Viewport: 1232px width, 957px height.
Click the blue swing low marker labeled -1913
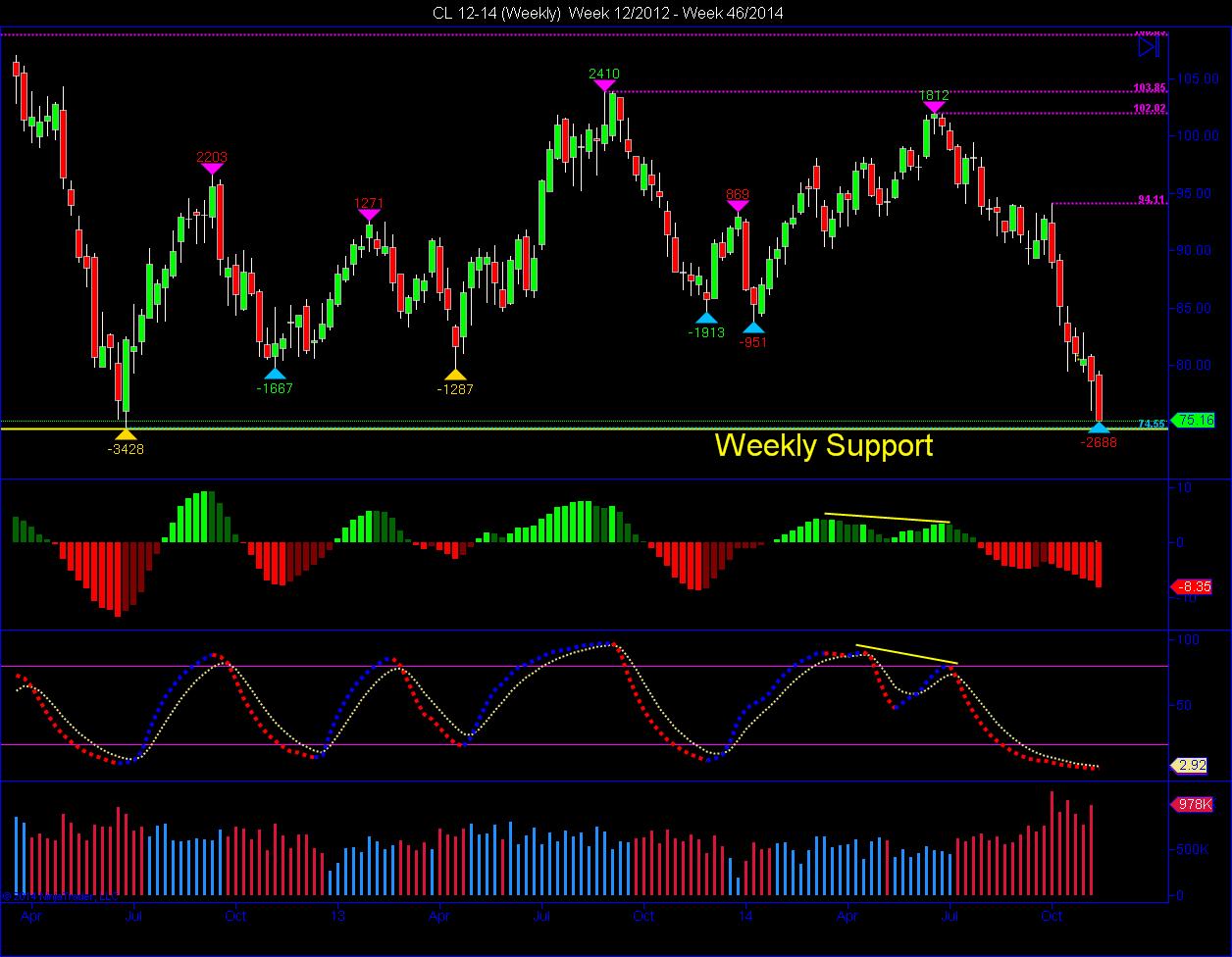tap(706, 318)
